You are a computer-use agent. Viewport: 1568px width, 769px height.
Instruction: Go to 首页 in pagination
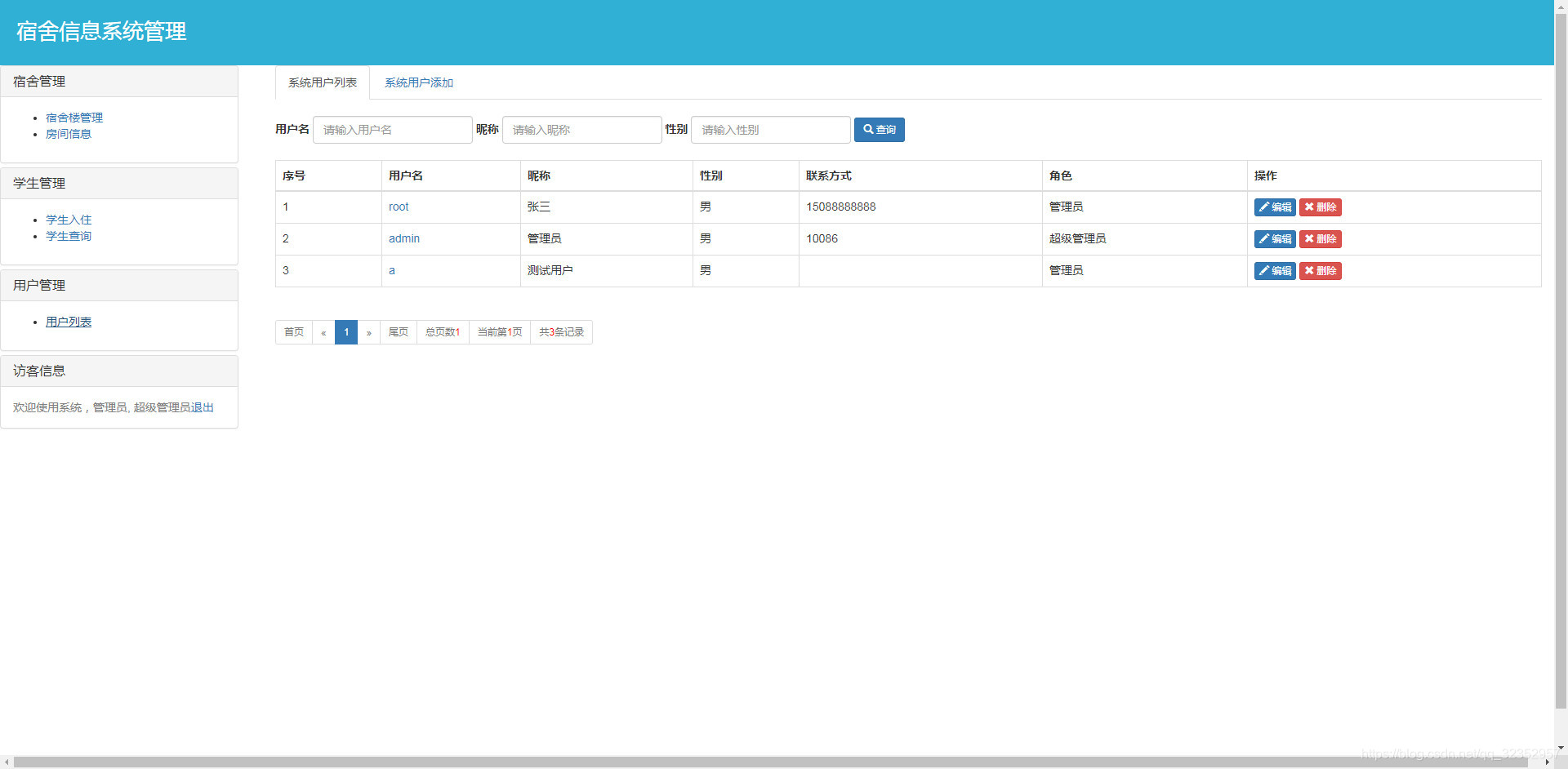click(294, 332)
